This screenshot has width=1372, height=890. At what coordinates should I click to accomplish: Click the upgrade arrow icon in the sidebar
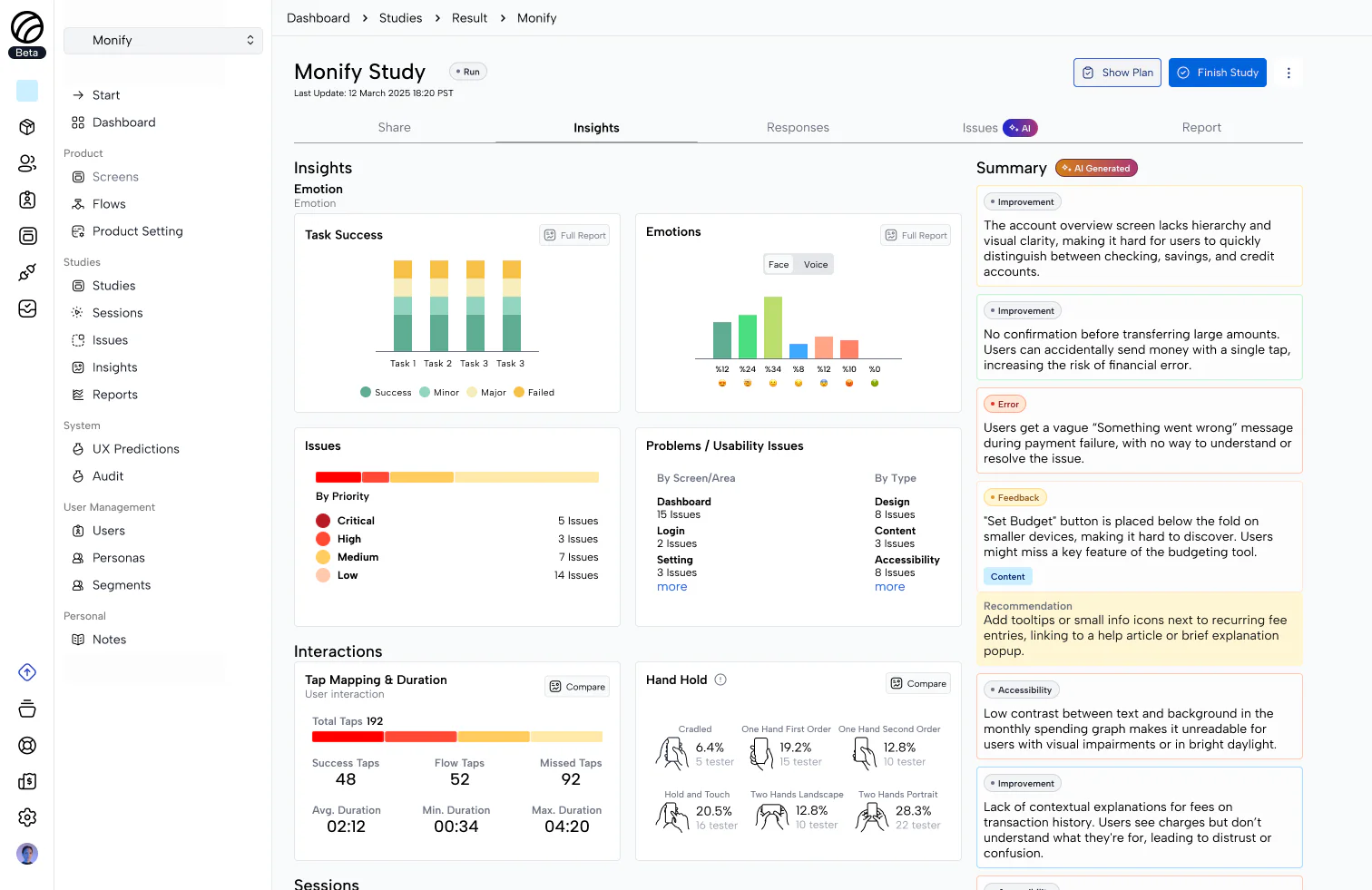pyautogui.click(x=27, y=672)
